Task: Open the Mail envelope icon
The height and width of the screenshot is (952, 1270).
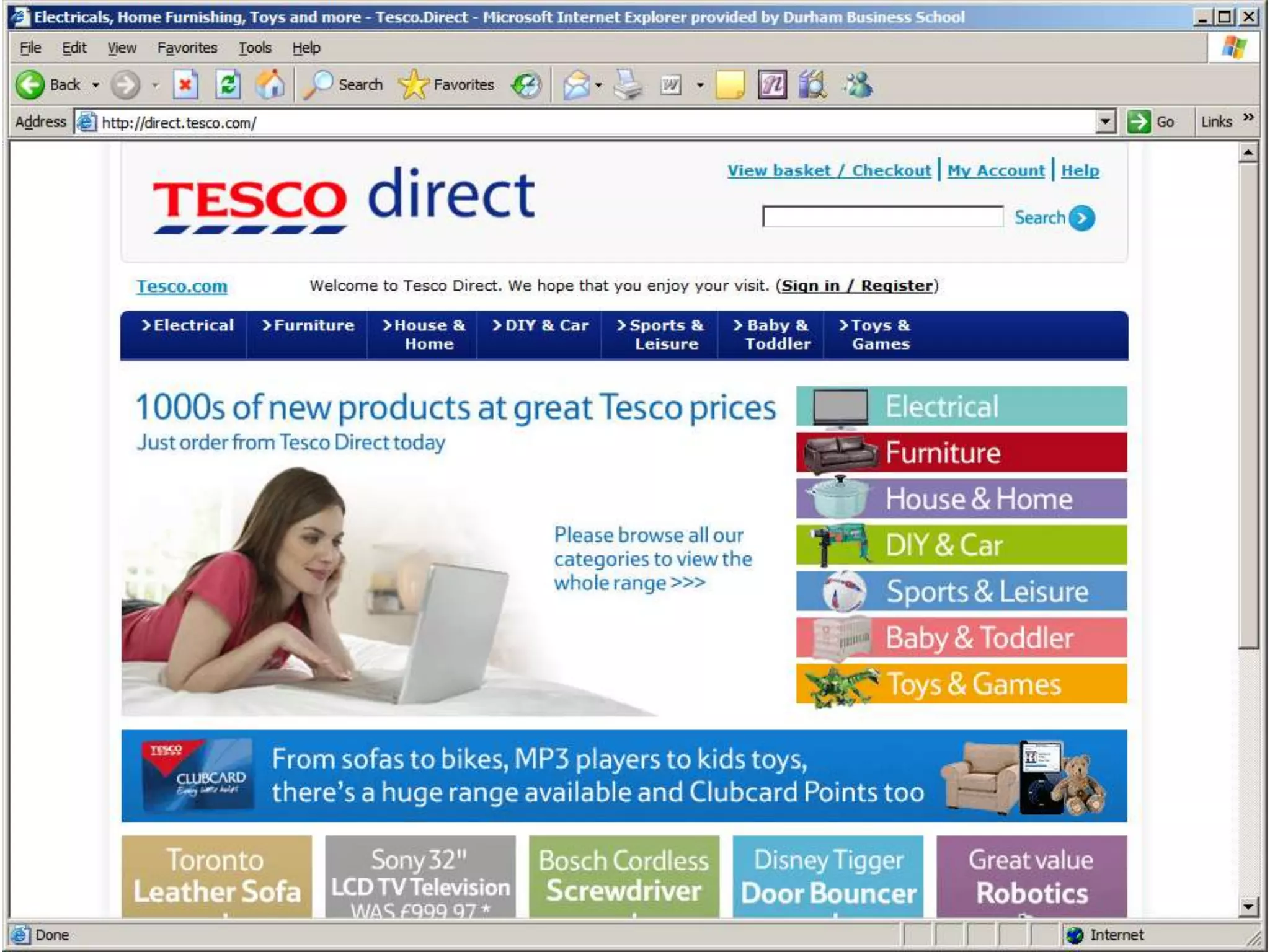Action: [x=576, y=85]
